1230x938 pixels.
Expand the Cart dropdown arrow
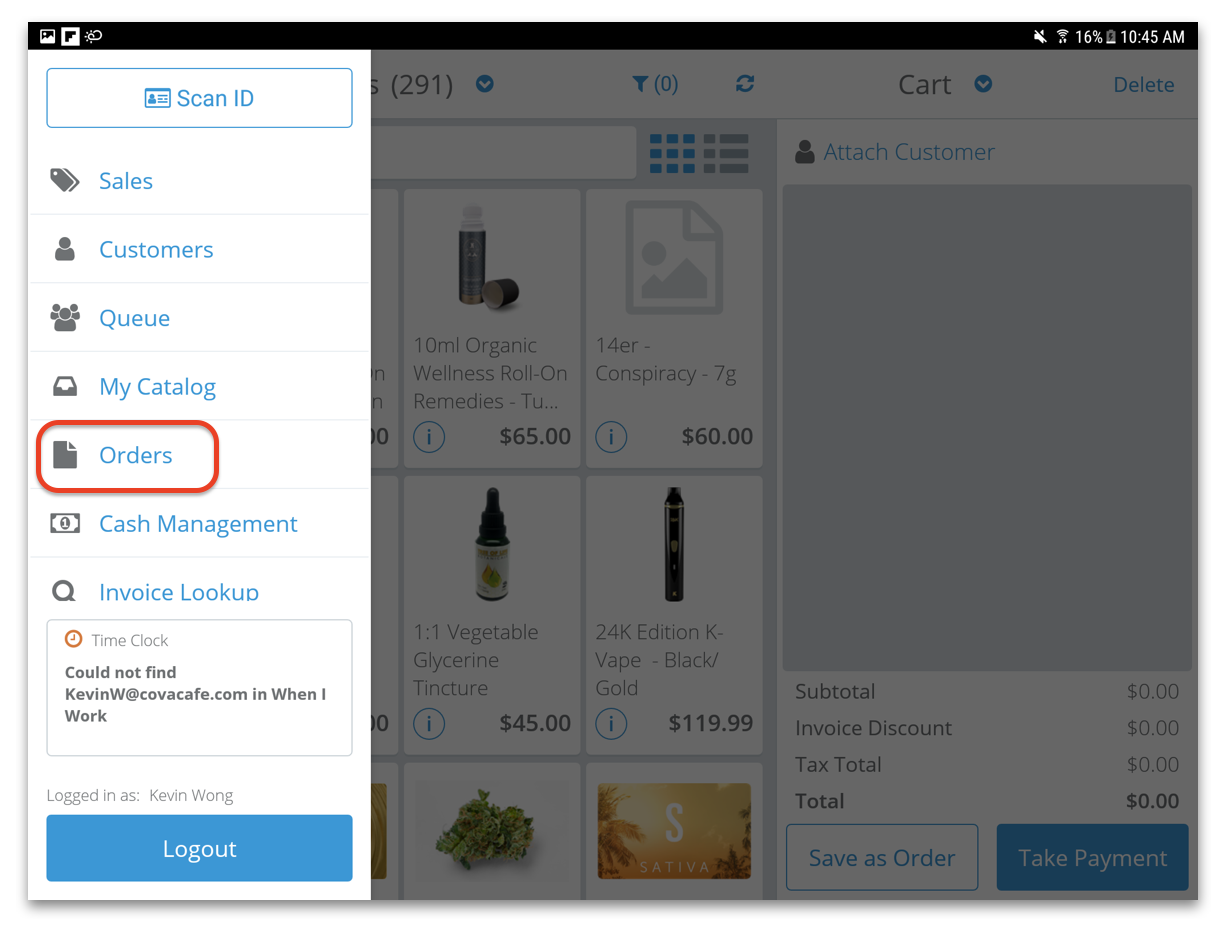pyautogui.click(x=983, y=84)
